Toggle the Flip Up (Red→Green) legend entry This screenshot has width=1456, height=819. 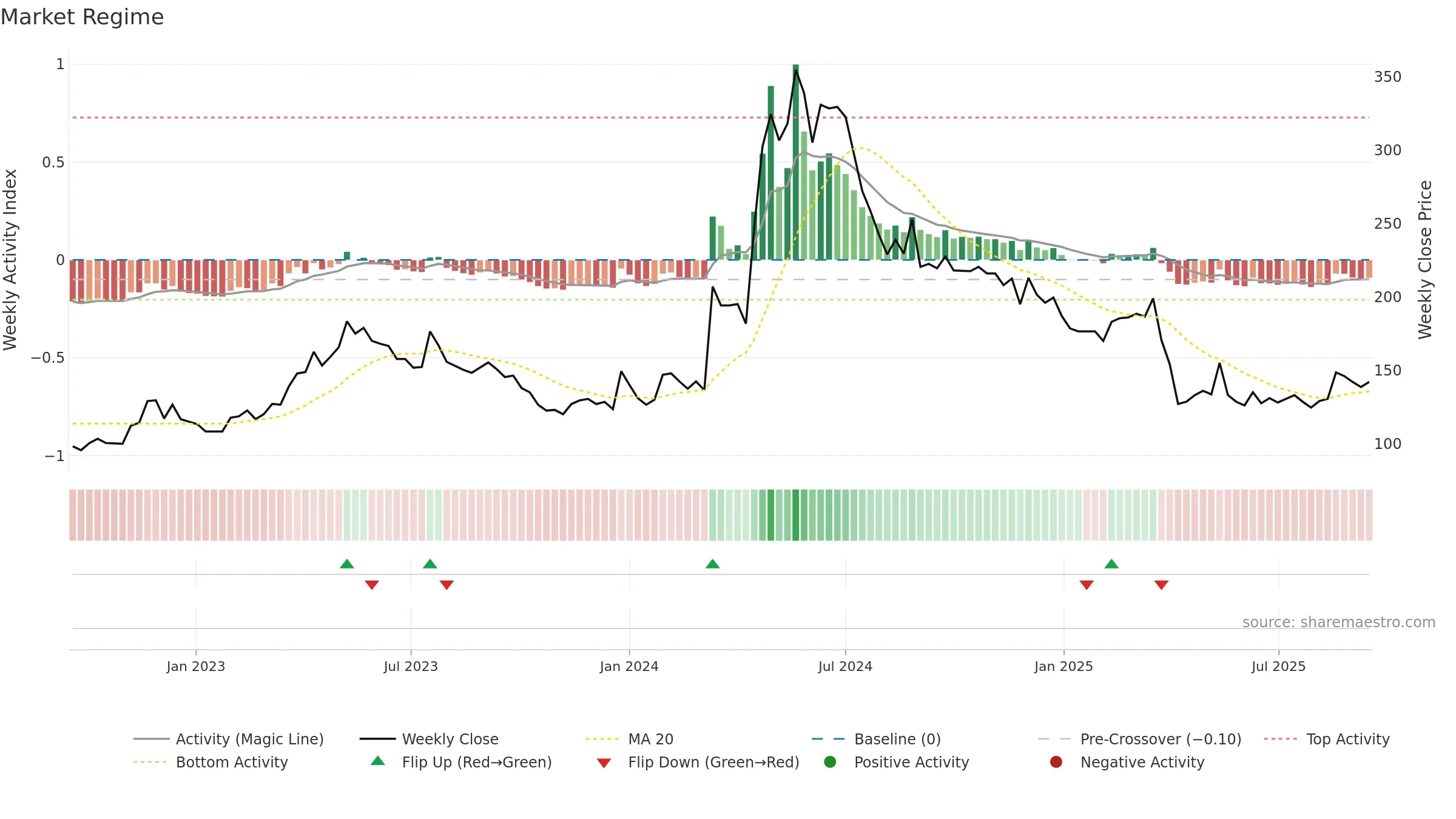point(461,762)
